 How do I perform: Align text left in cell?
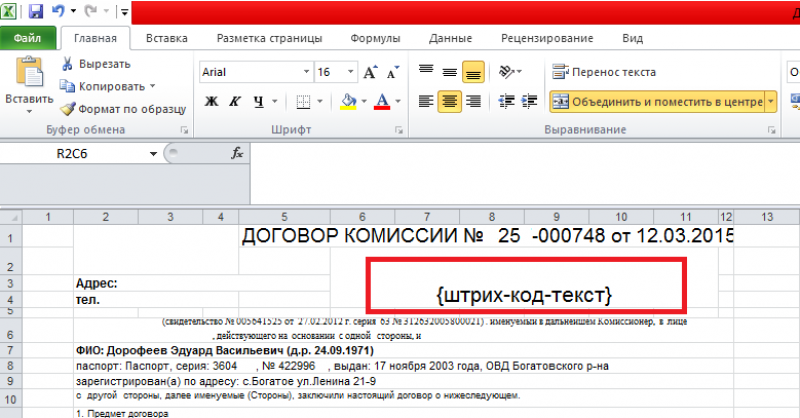pos(426,101)
